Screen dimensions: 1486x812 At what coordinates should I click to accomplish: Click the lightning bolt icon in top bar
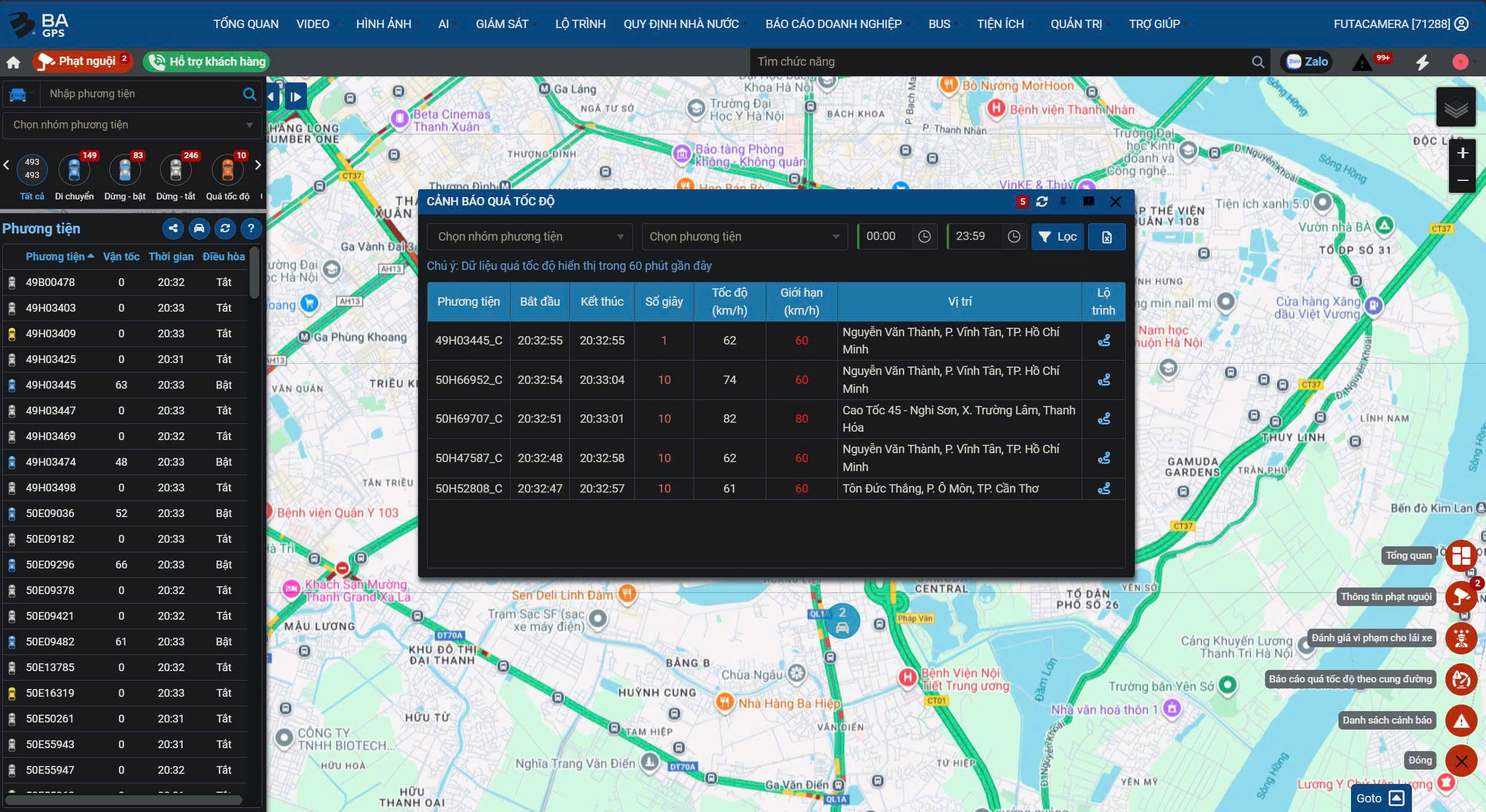[x=1422, y=62]
